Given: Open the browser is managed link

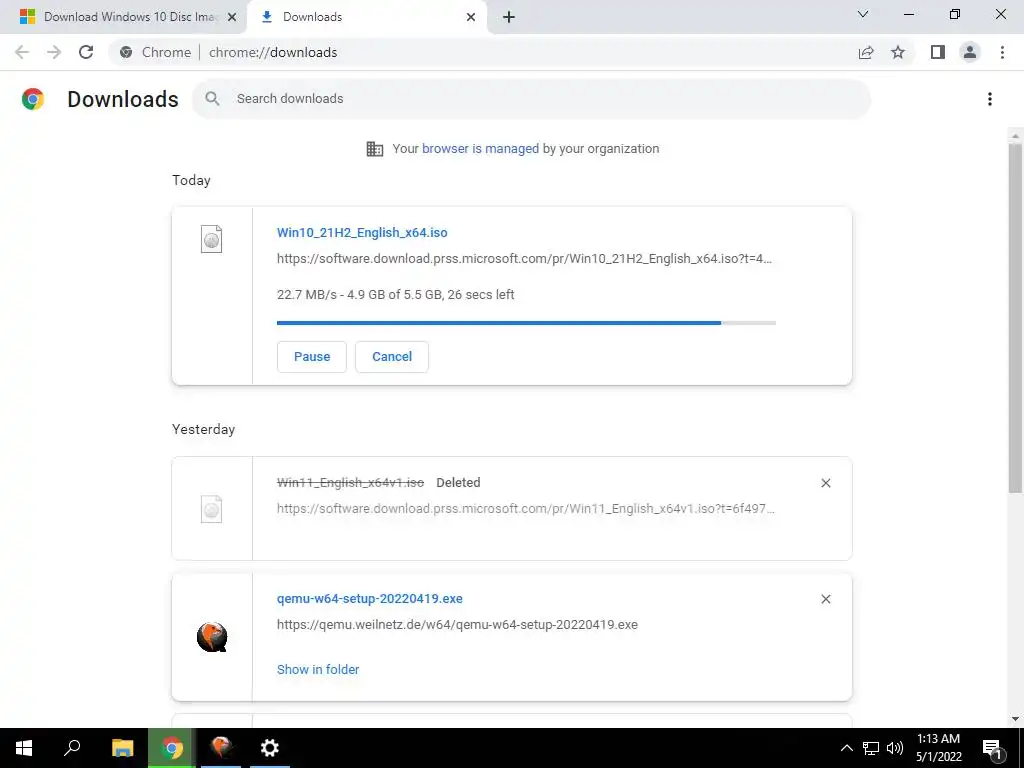Looking at the screenshot, I should tap(480, 149).
